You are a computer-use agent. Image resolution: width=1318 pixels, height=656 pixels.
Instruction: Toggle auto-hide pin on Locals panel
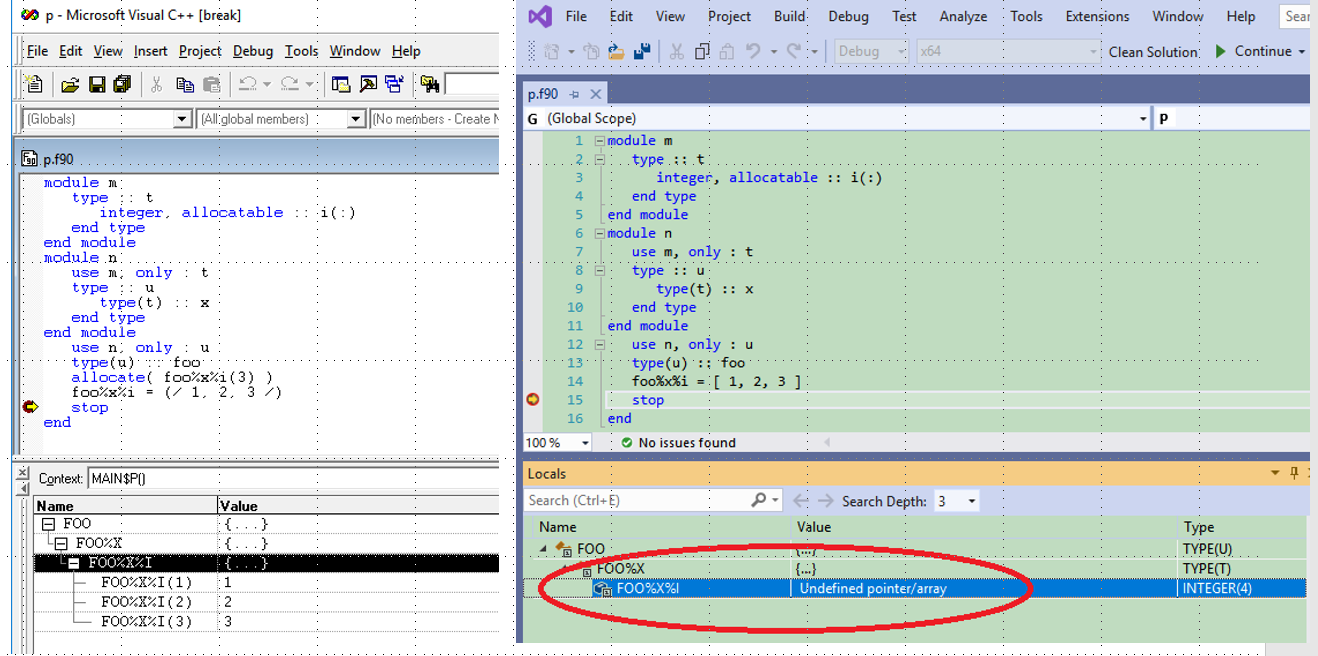(1294, 473)
